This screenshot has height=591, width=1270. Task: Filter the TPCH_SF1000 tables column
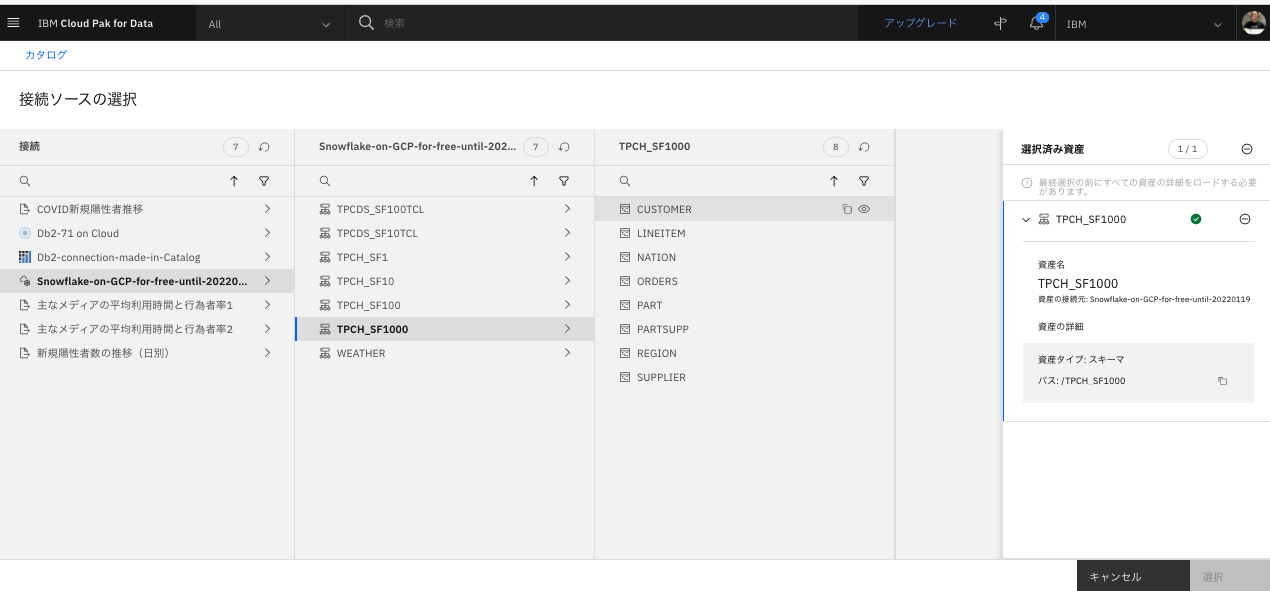coord(864,181)
